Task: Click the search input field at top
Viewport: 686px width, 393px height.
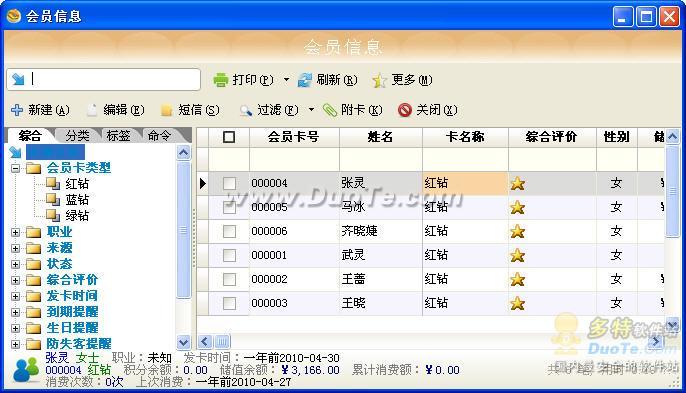Action: (104, 79)
